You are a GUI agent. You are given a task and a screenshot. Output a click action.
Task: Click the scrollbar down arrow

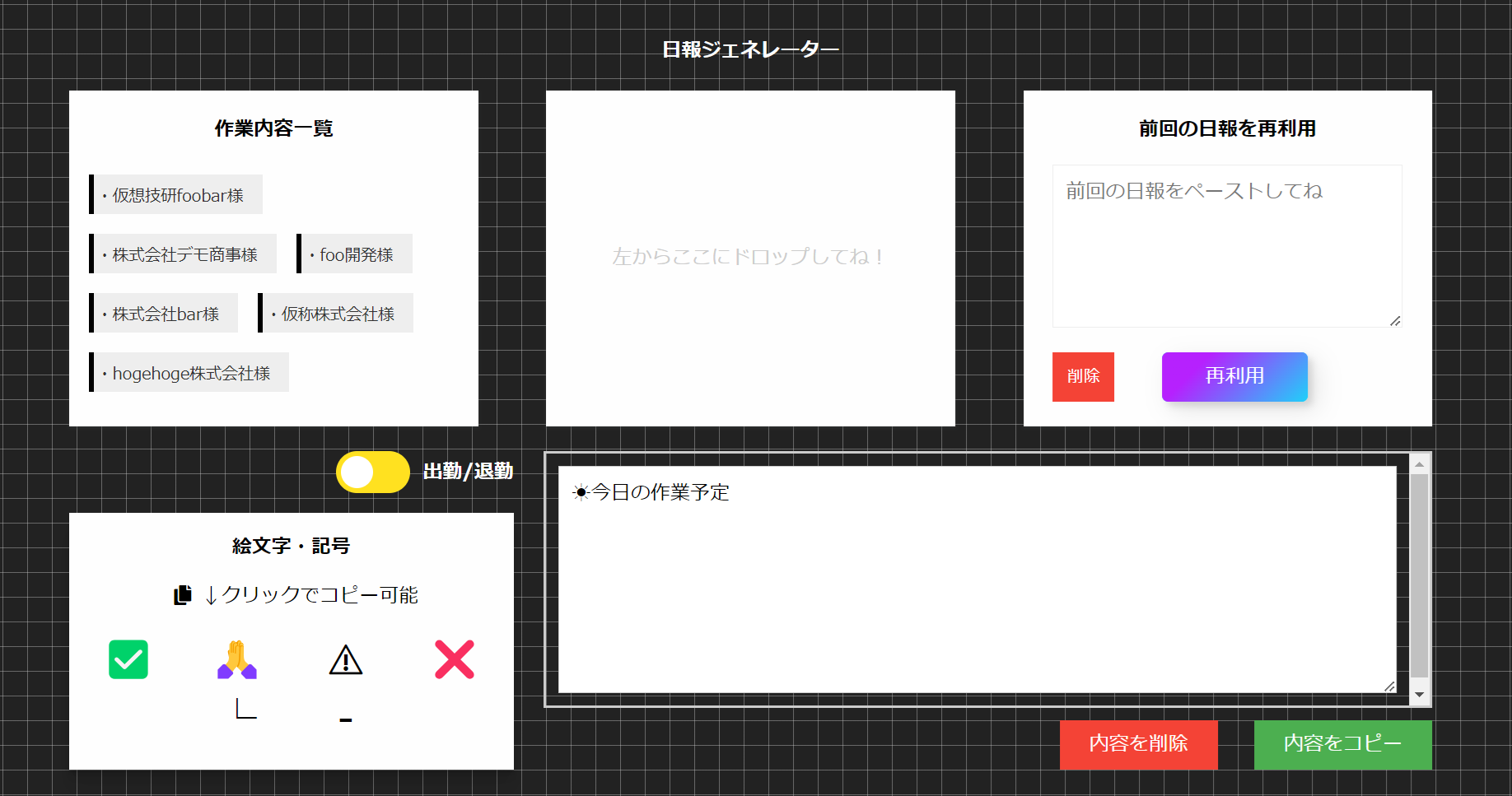[x=1419, y=695]
